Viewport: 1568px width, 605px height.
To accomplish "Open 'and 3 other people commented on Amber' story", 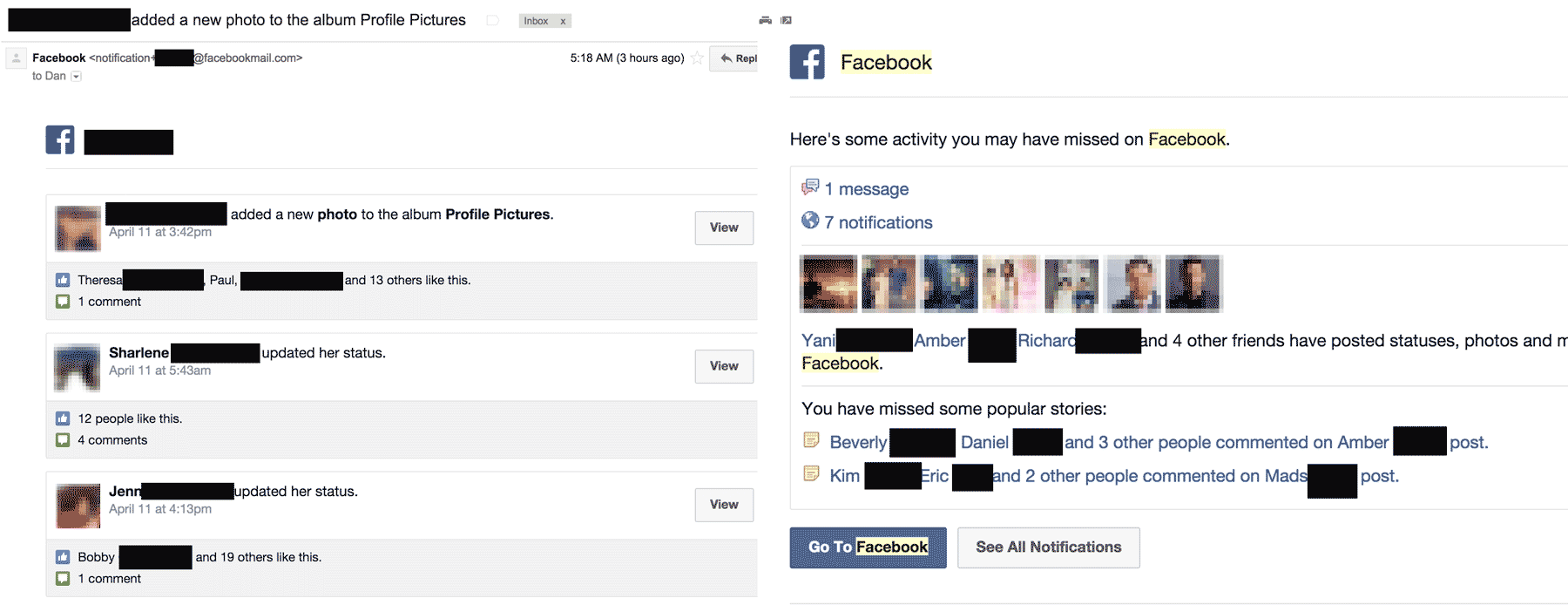I will pyautogui.click(x=1227, y=443).
